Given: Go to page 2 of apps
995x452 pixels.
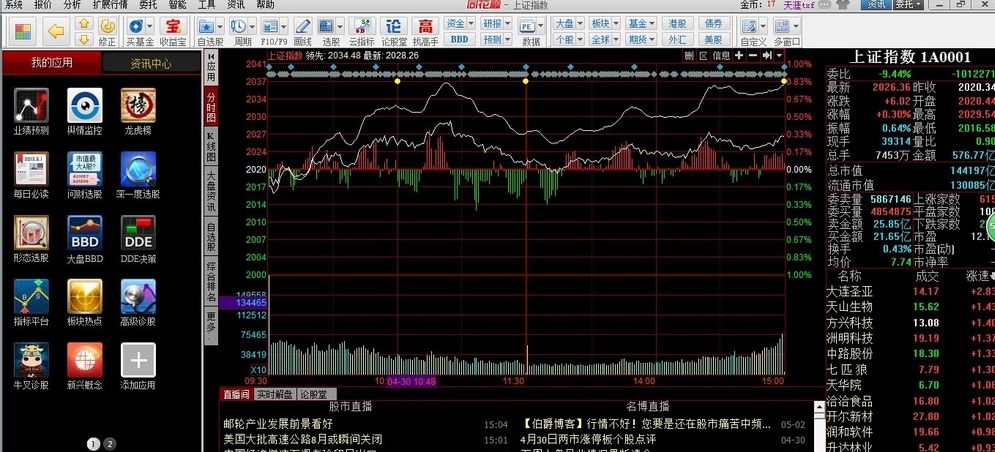Looking at the screenshot, I should (110, 443).
